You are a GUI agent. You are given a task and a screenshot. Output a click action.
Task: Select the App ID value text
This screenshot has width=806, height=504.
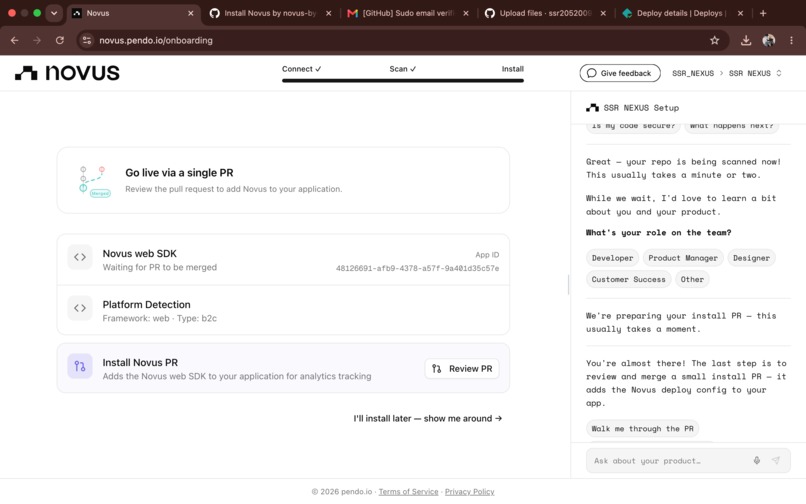[417, 268]
